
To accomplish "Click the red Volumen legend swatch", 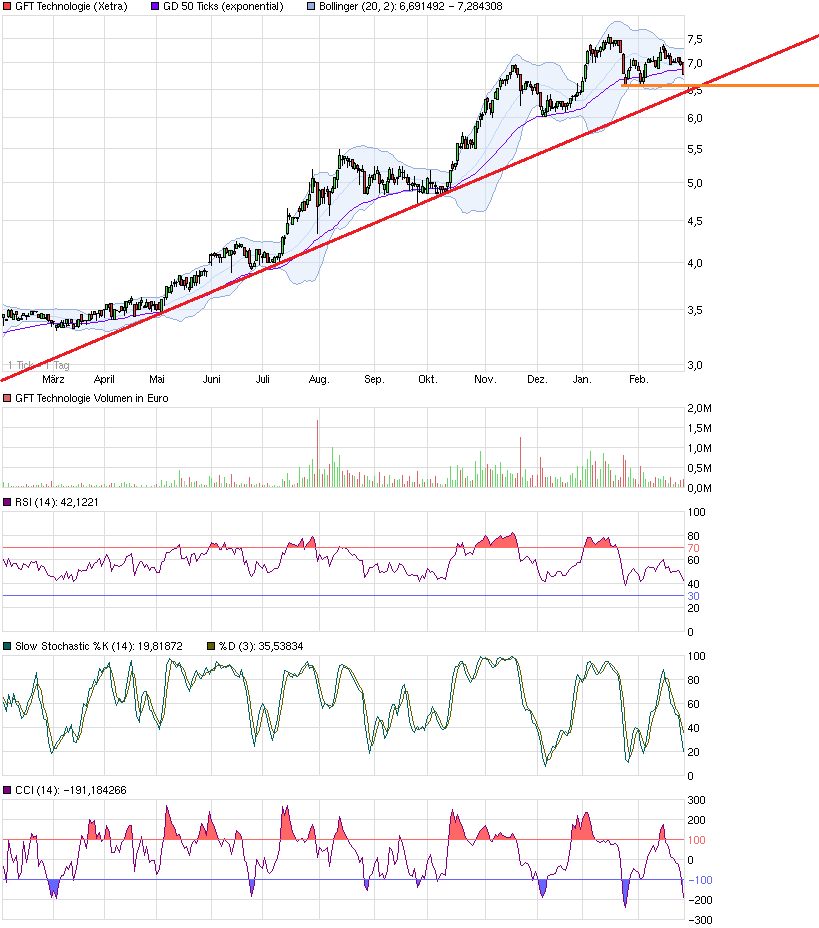I will (x=7, y=398).
